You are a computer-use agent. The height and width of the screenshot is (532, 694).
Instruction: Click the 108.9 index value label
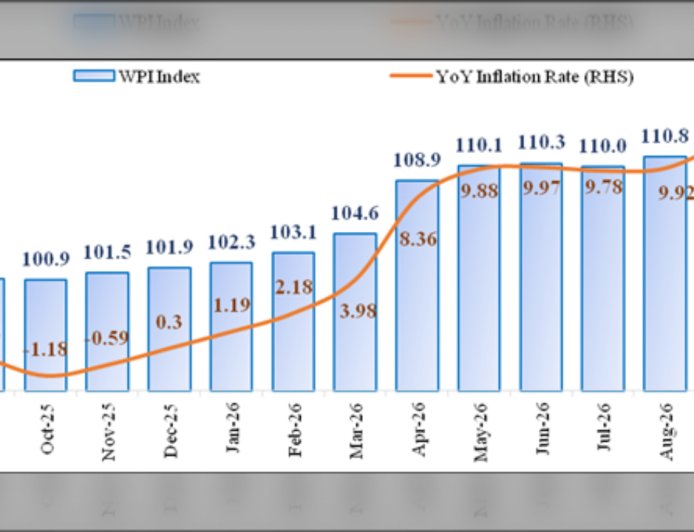[x=417, y=159]
